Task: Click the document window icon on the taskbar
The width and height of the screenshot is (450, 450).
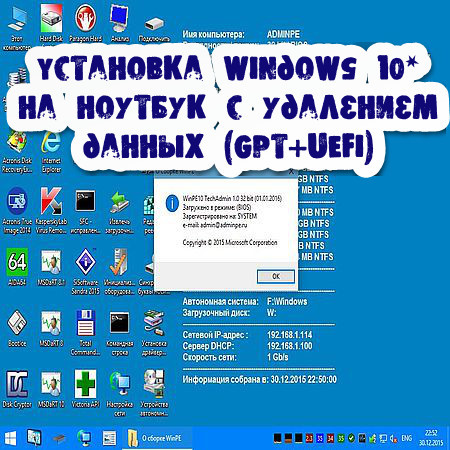Action: pos(109,438)
